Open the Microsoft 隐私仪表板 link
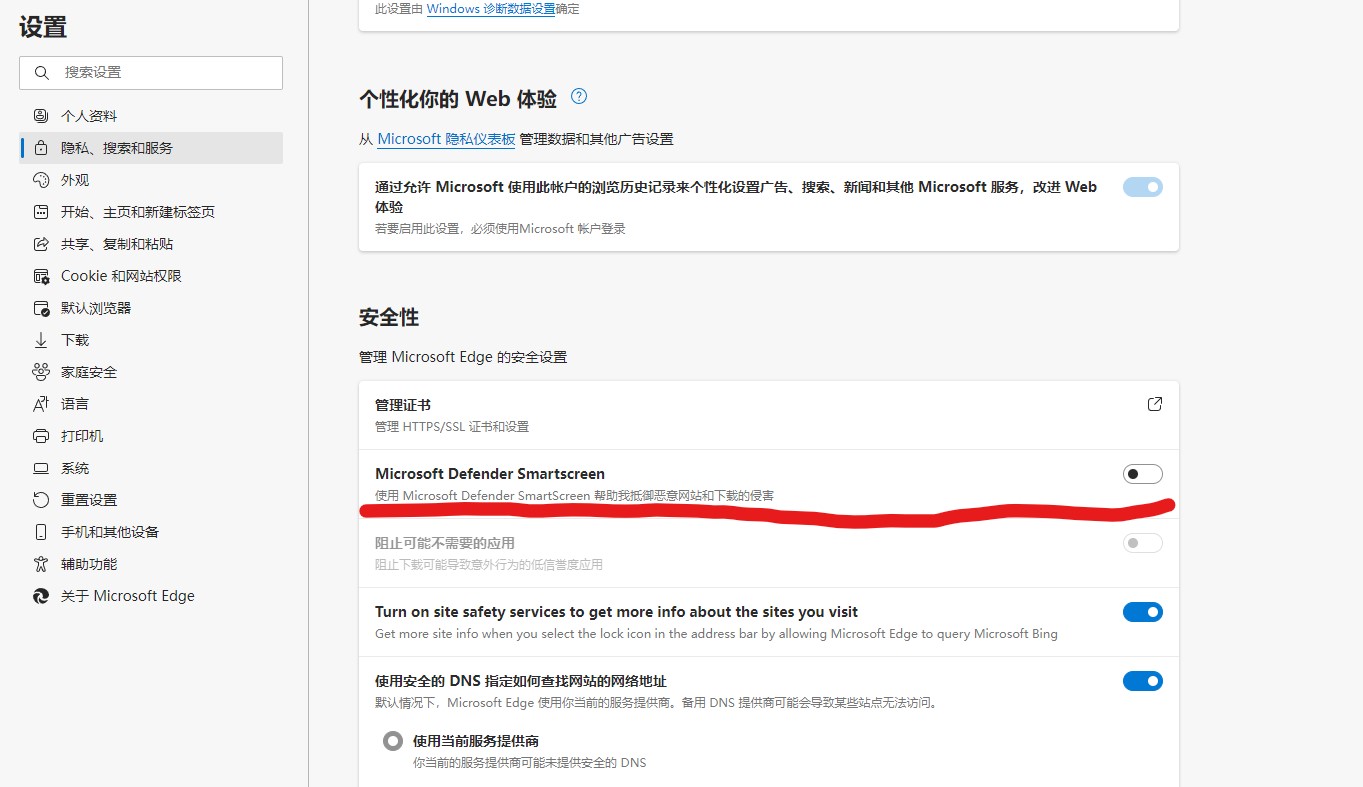Screen dimensions: 1363x787 coord(446,139)
